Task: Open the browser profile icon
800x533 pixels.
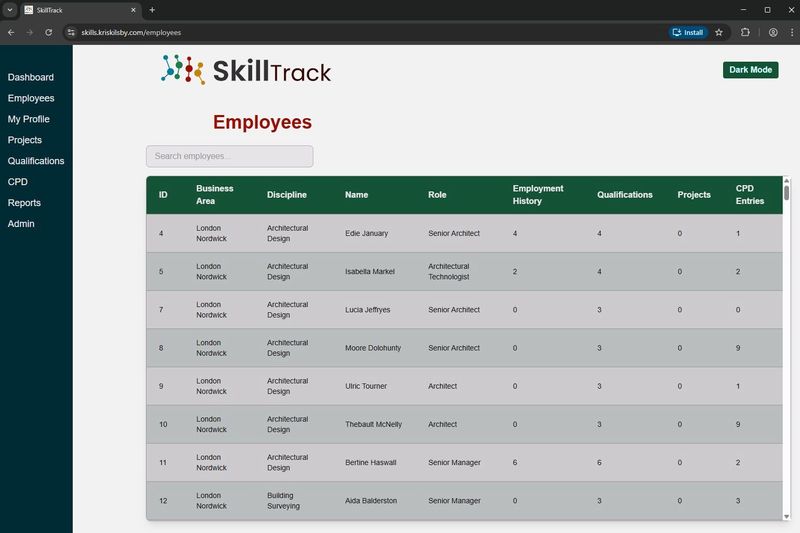Action: pos(773,32)
